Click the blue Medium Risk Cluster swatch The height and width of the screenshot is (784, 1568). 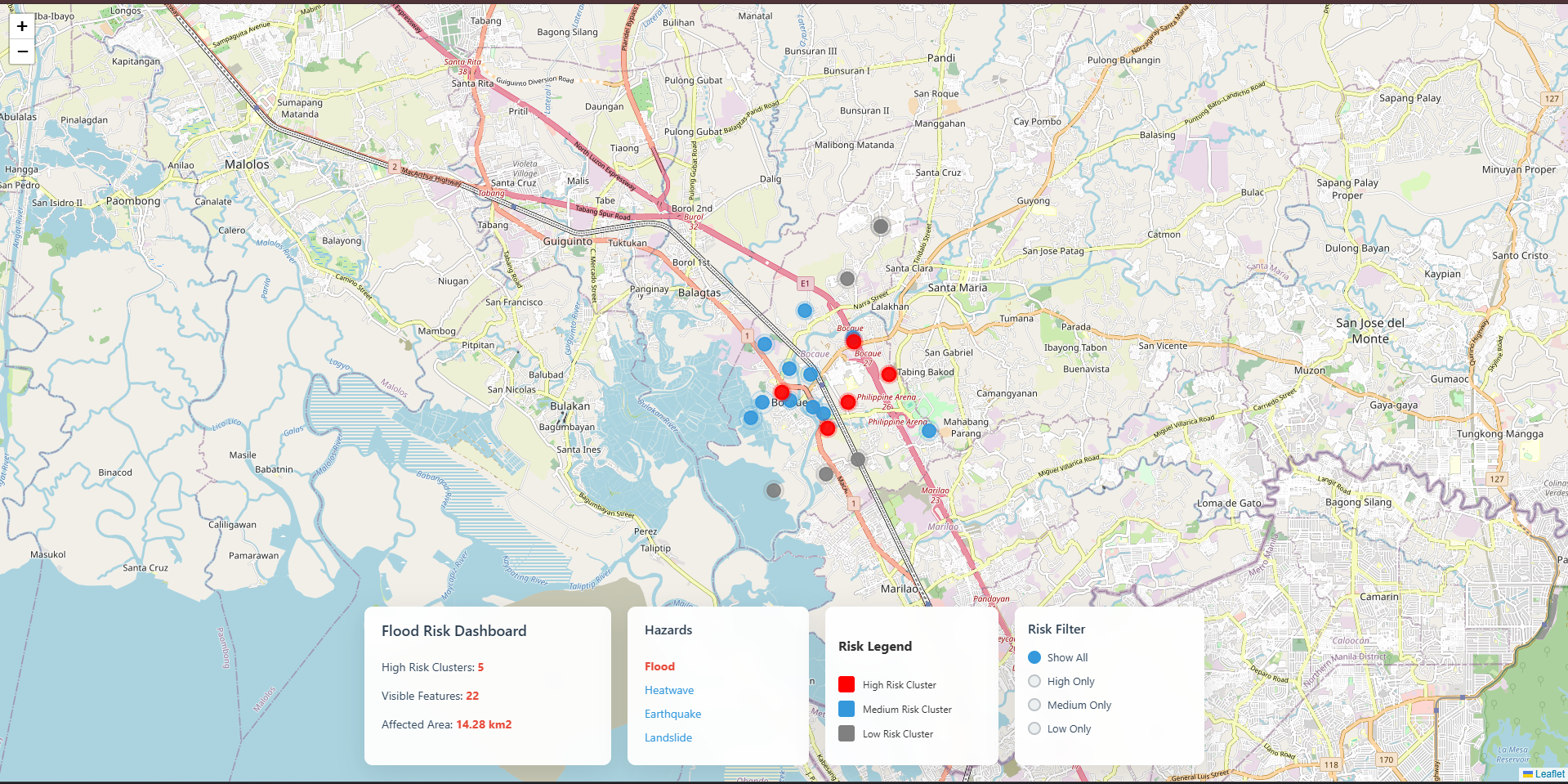point(847,709)
